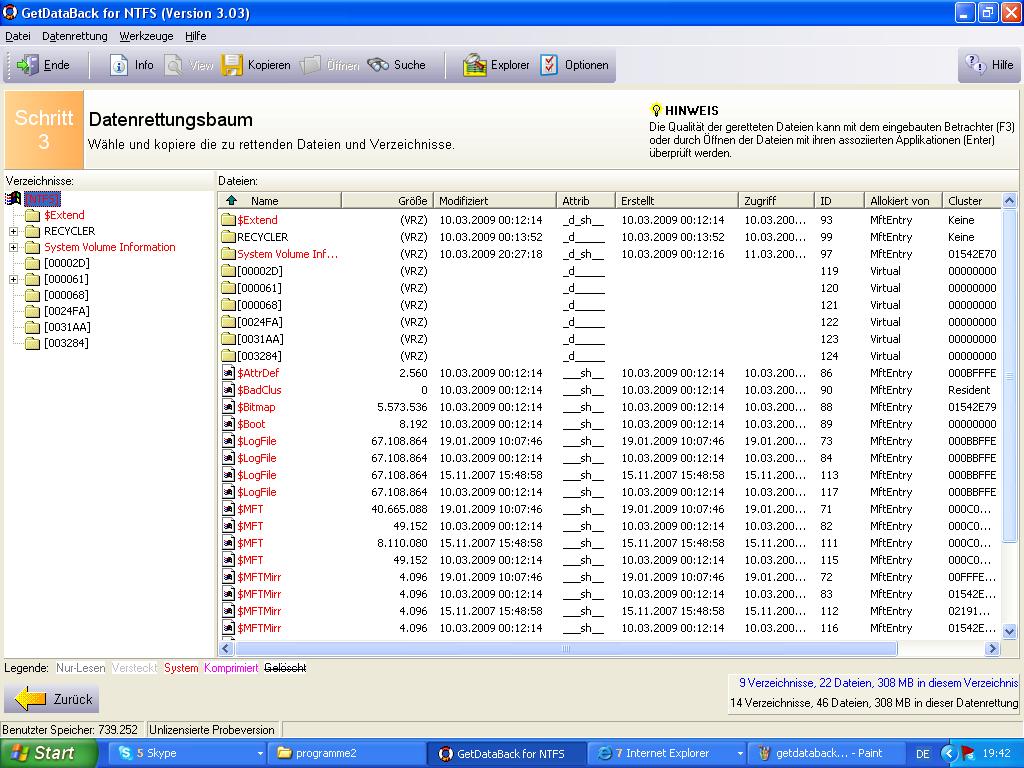Click the up-folder green arrow icon
This screenshot has width=1024, height=768.
231,200
